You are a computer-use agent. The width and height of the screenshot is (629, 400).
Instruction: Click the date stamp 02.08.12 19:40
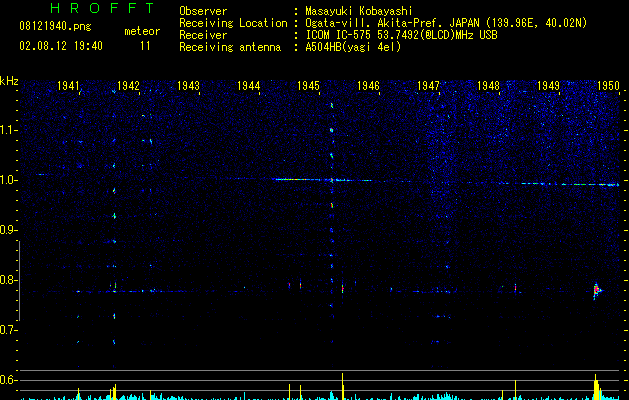click(x=61, y=46)
